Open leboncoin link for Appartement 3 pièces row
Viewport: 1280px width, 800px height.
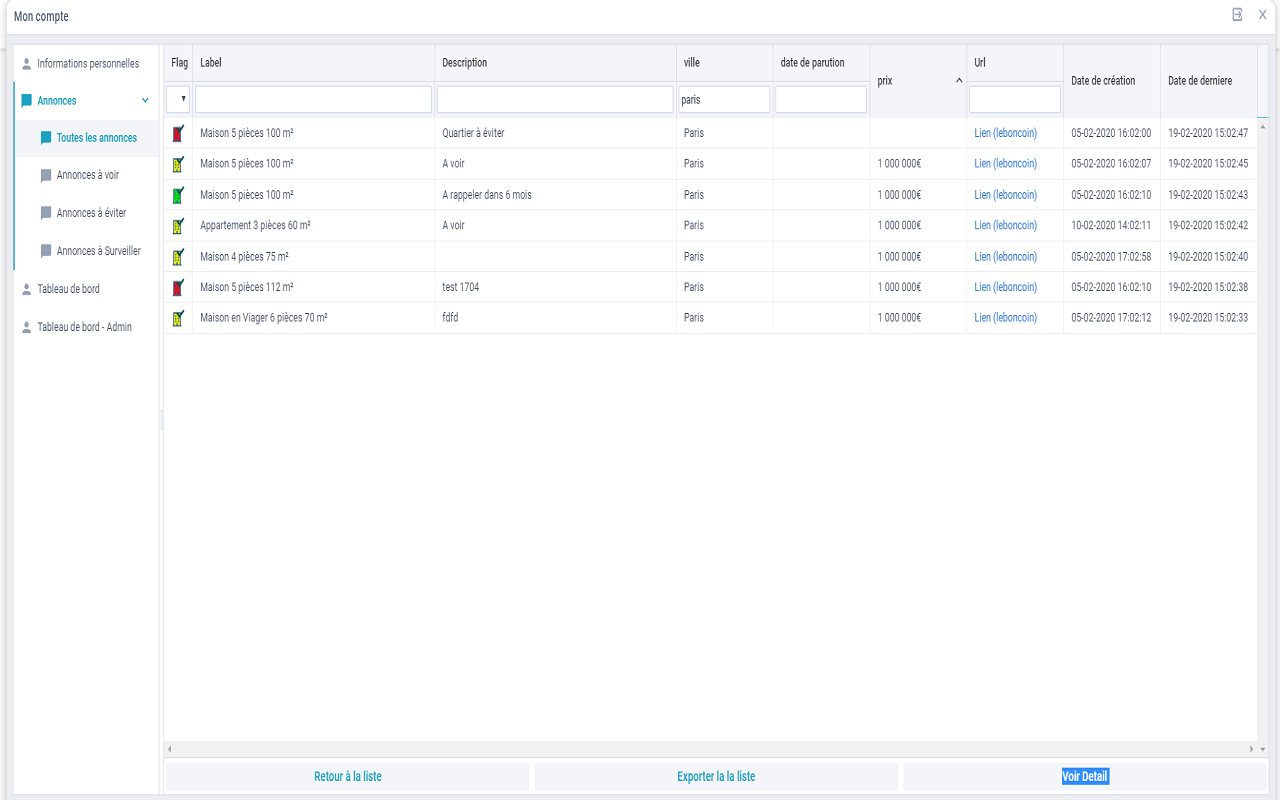point(1005,226)
